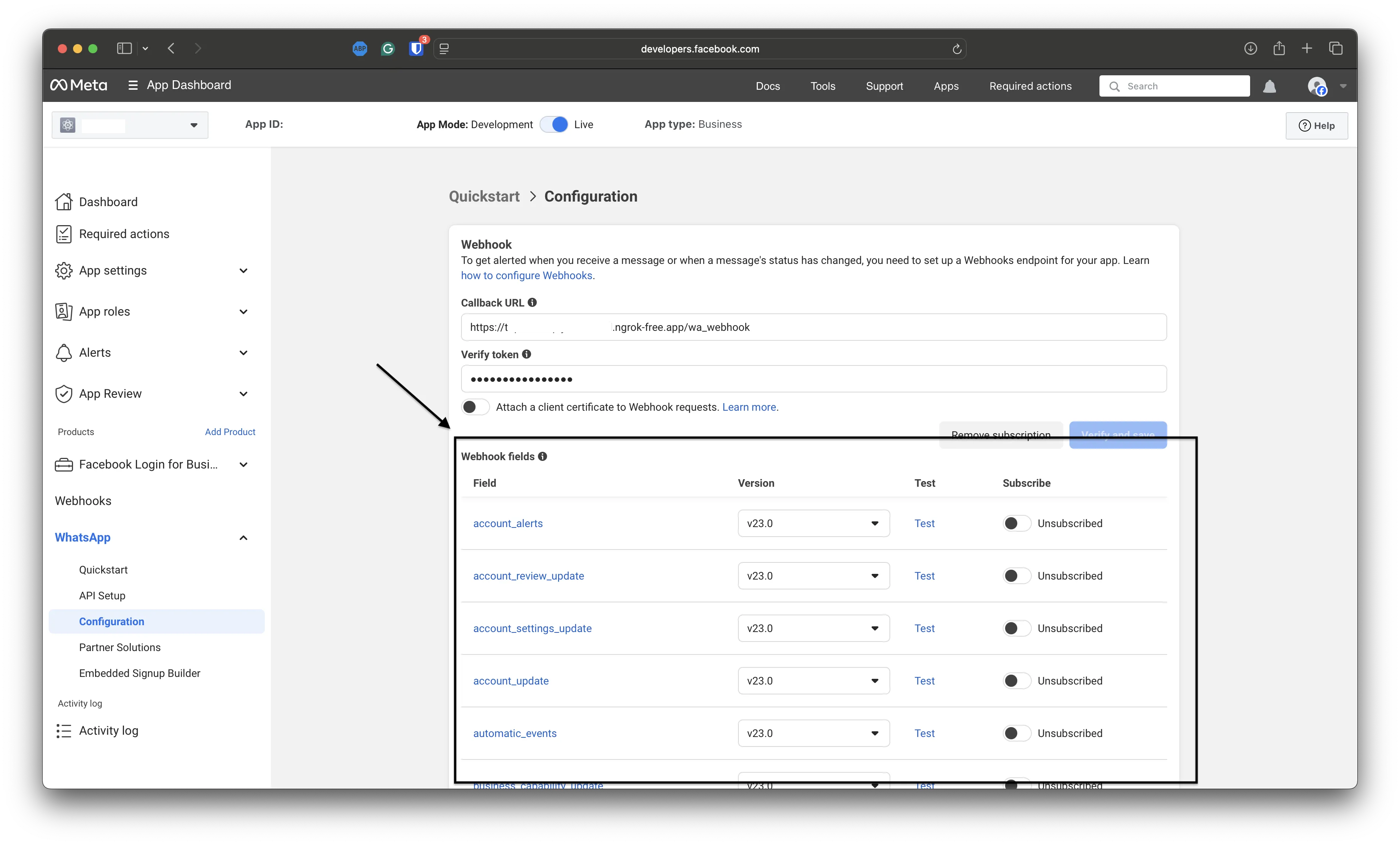Open Partner Solutions page
This screenshot has height=845, width=1400.
click(120, 647)
